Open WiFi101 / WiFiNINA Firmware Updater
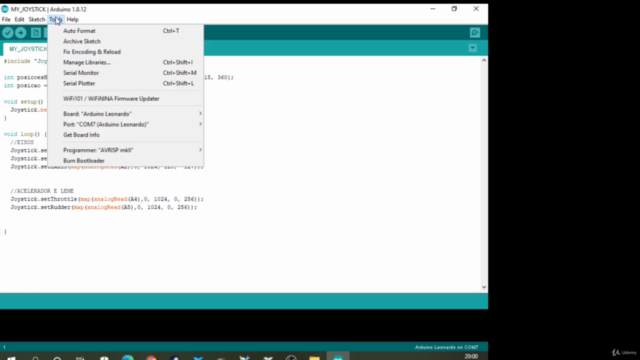 click(126, 99)
